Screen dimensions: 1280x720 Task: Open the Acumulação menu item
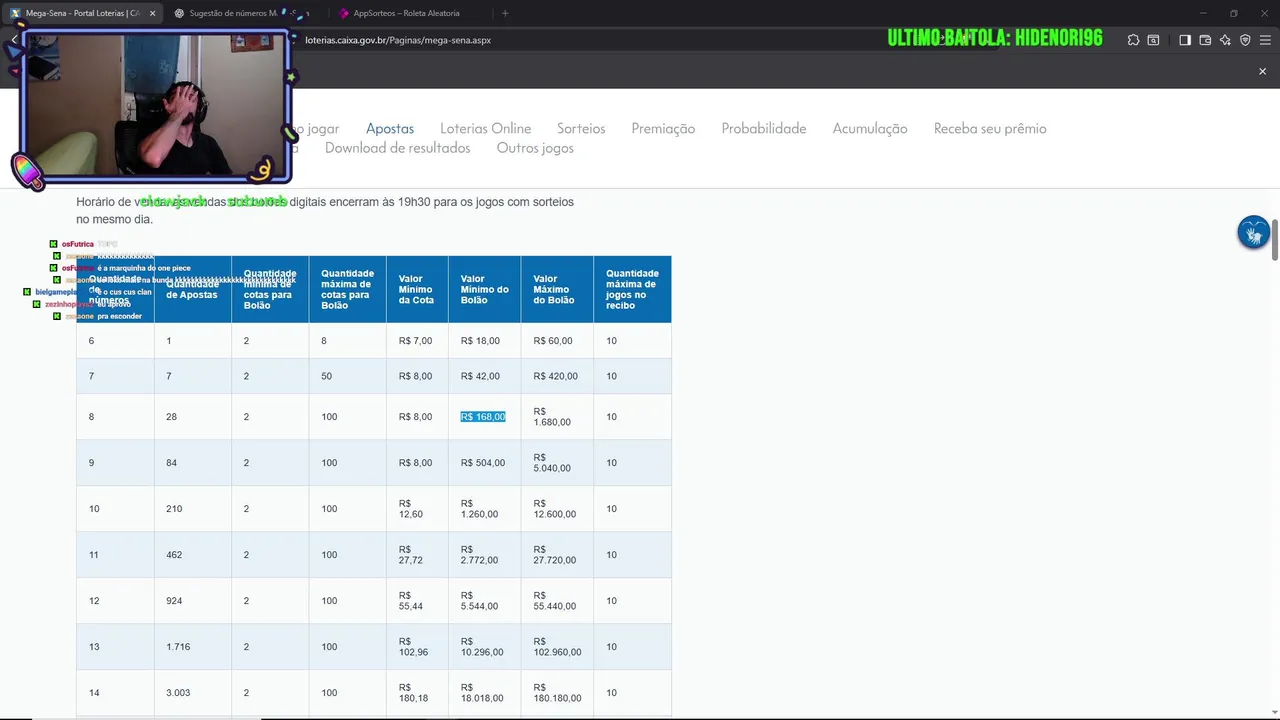tap(870, 128)
